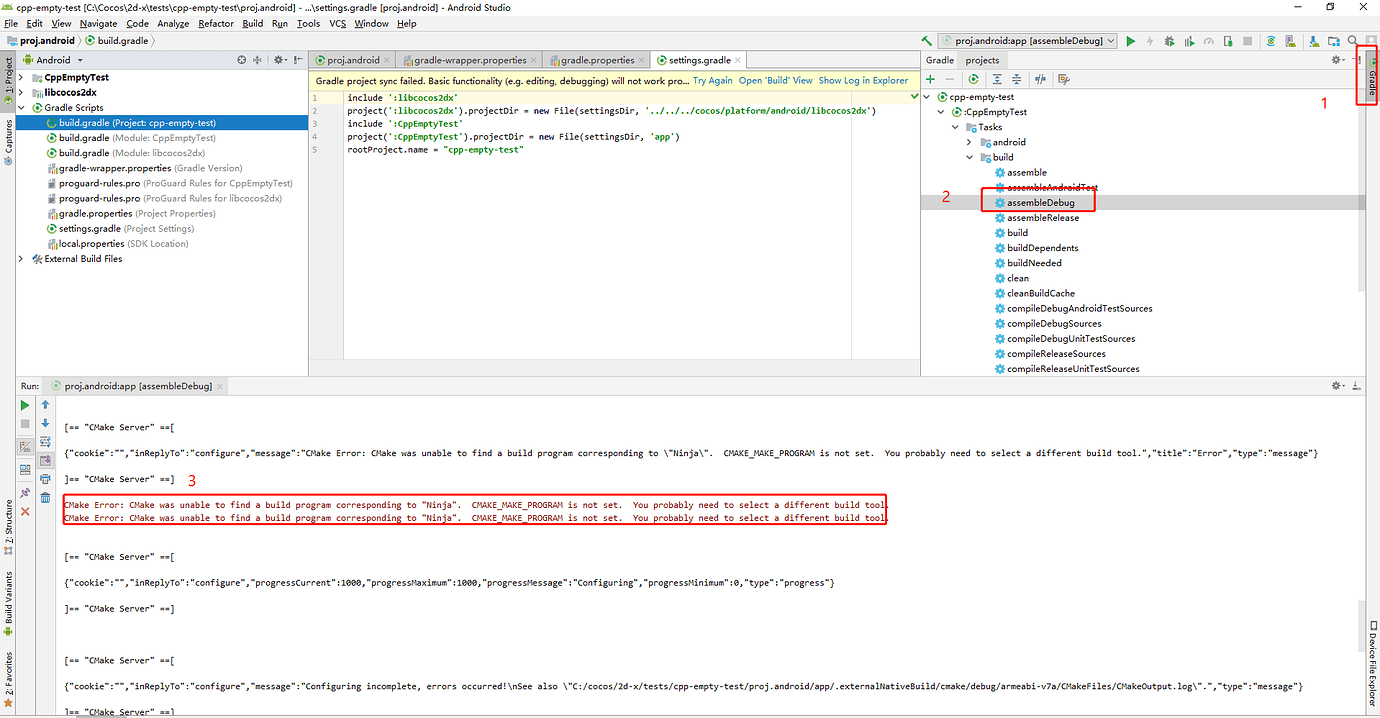Clear the Run console with trash icon
This screenshot has height=718, width=1380.
(x=45, y=497)
